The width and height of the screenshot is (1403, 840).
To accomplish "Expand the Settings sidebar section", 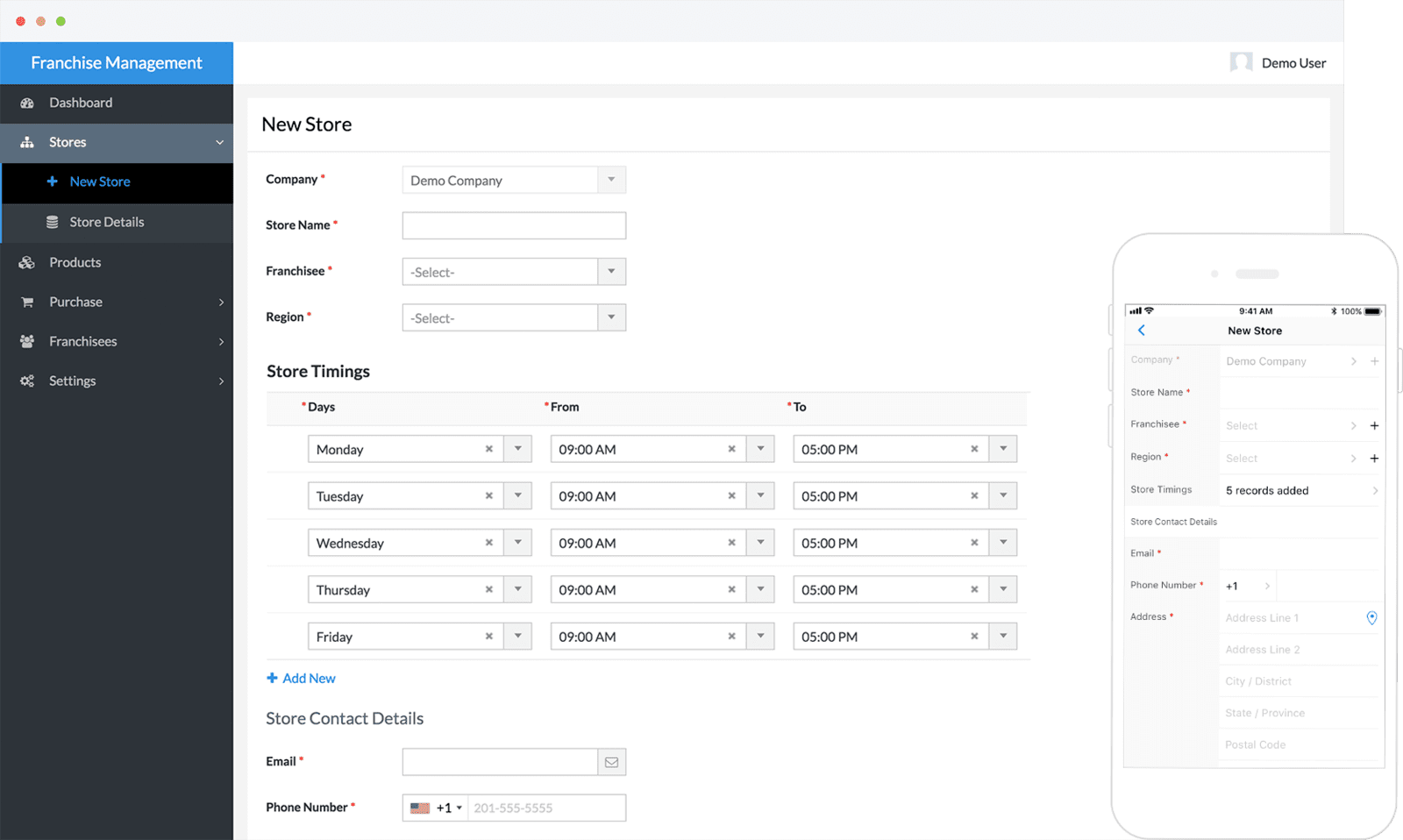I will 221,381.
